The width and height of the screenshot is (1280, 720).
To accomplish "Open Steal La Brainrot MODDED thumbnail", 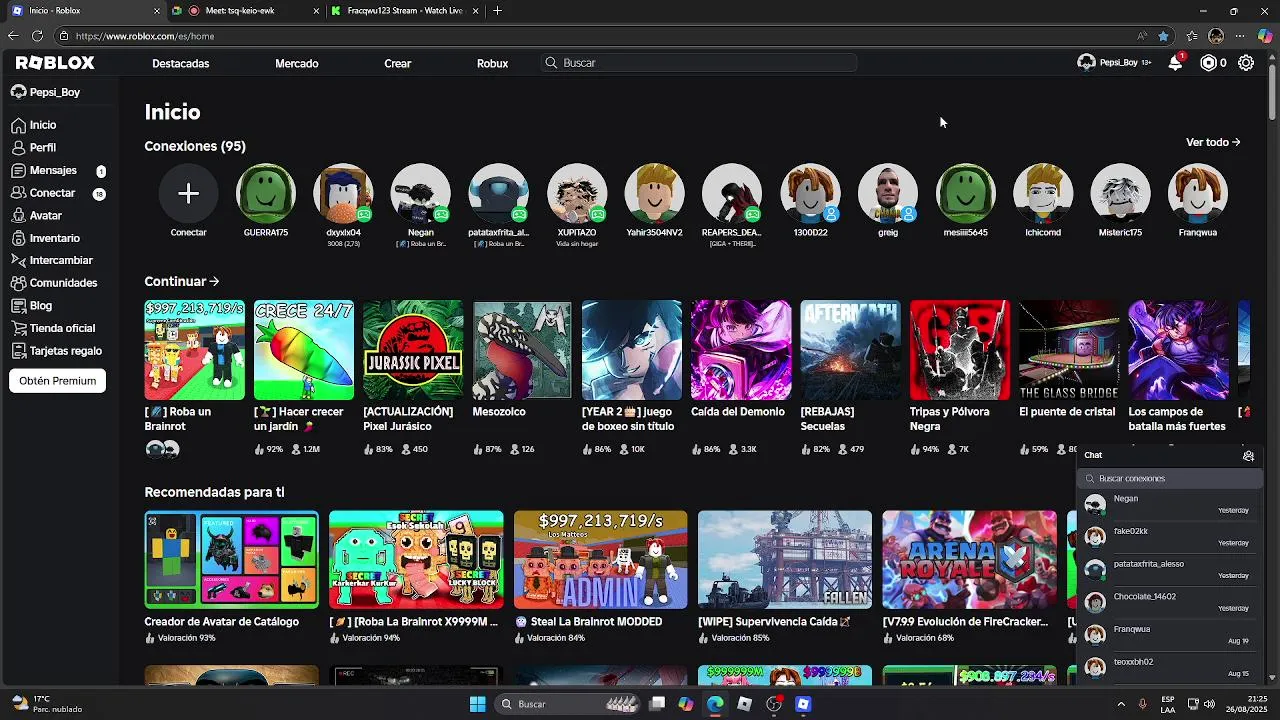I will pyautogui.click(x=601, y=560).
